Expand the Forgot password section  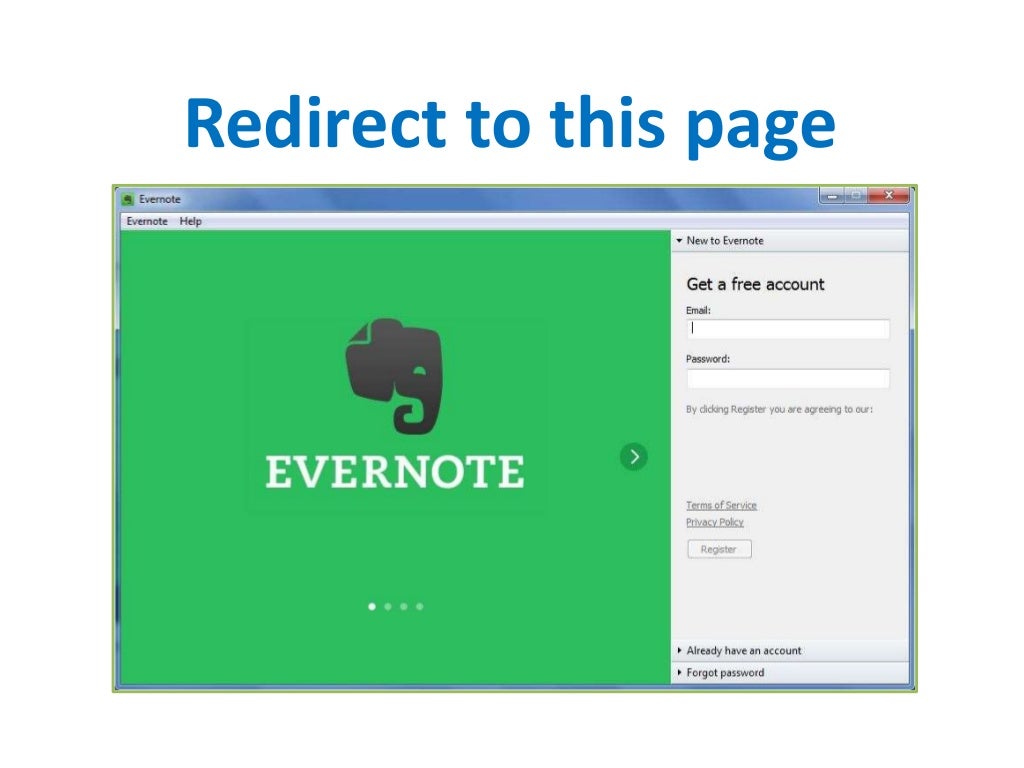pyautogui.click(x=790, y=673)
